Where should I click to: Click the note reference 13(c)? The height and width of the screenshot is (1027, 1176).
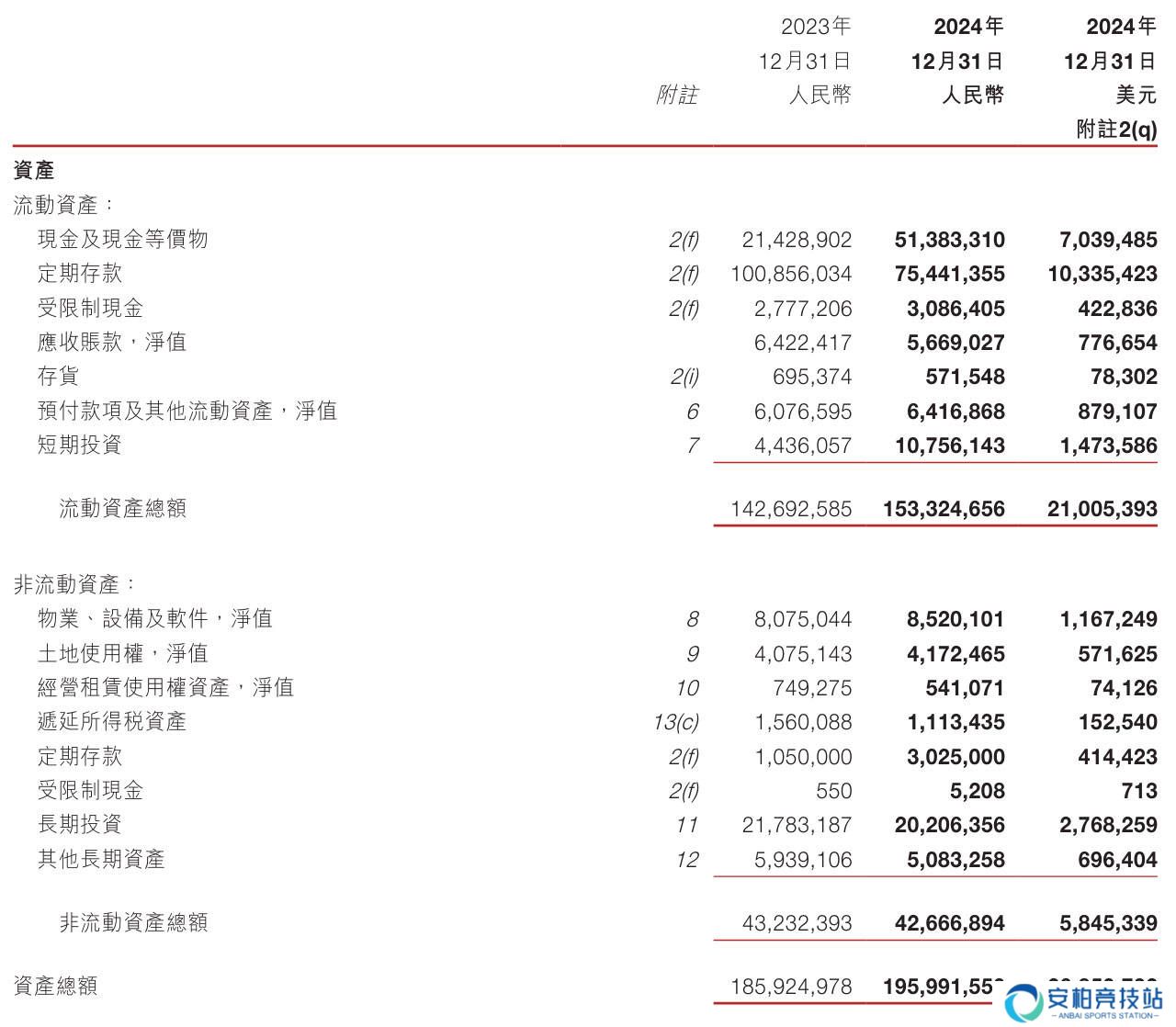click(675, 723)
